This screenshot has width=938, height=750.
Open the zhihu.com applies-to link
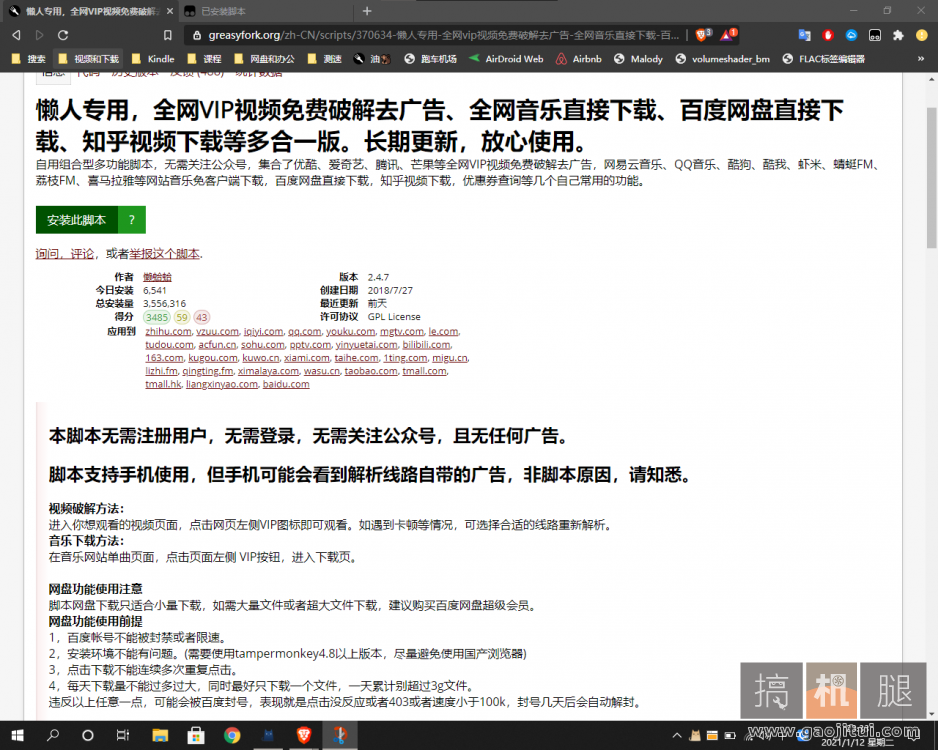[168, 331]
